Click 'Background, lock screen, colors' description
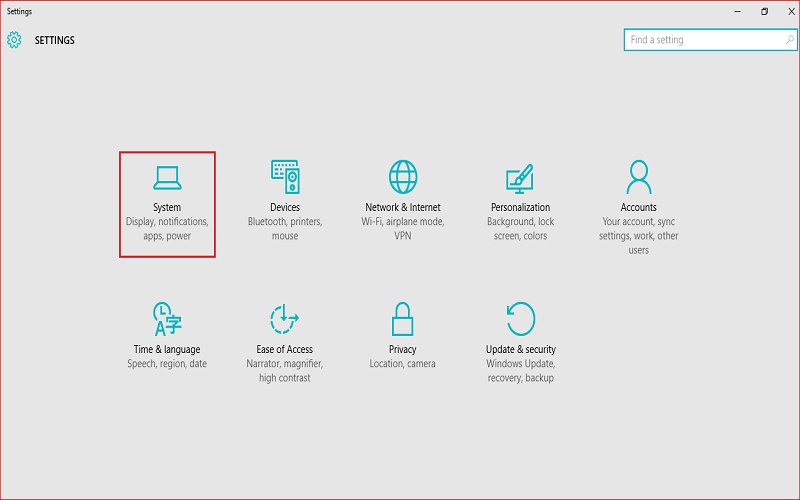Image resolution: width=800 pixels, height=500 pixels. click(520, 229)
